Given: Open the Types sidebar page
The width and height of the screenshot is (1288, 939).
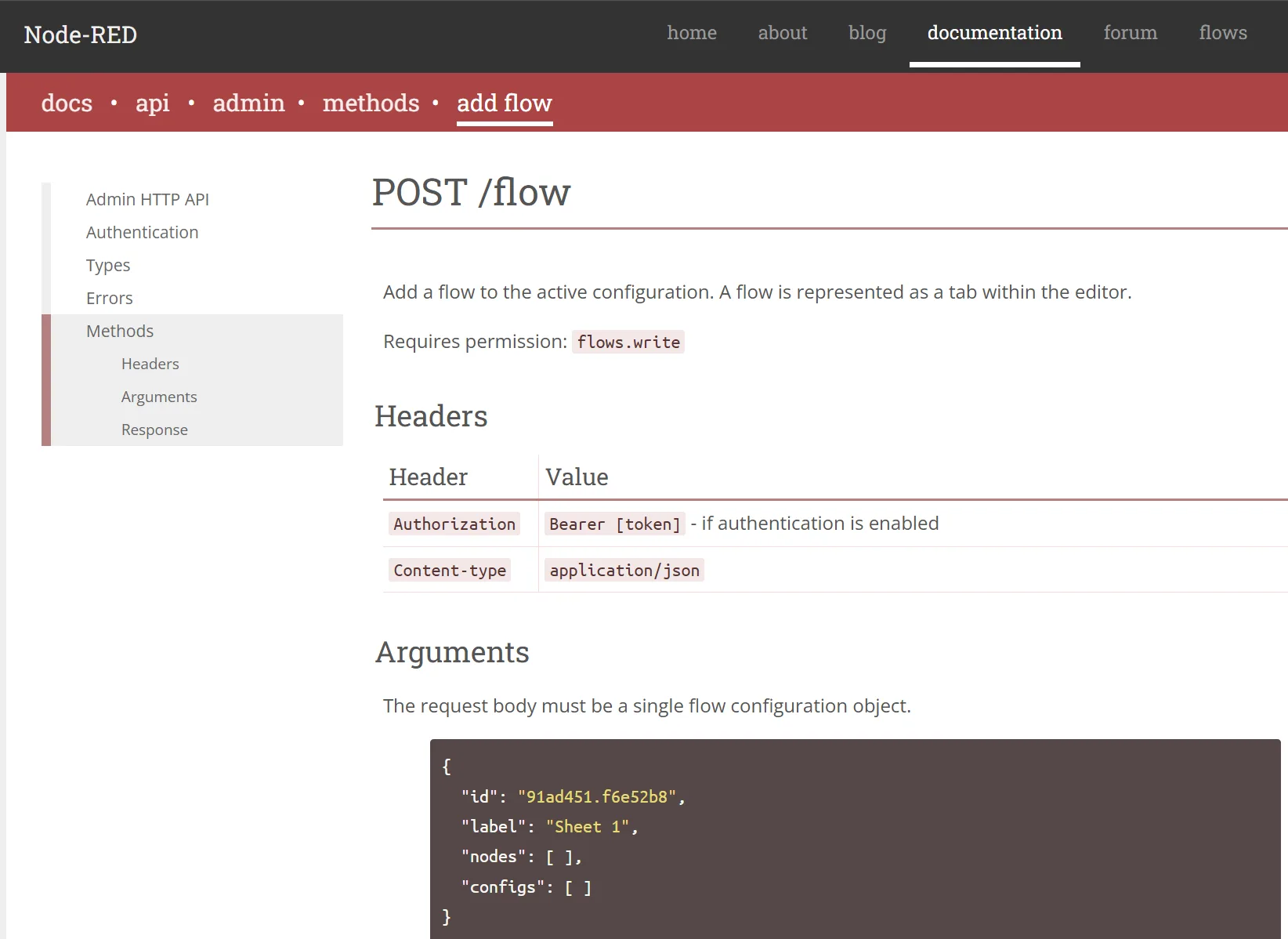Looking at the screenshot, I should tap(108, 265).
